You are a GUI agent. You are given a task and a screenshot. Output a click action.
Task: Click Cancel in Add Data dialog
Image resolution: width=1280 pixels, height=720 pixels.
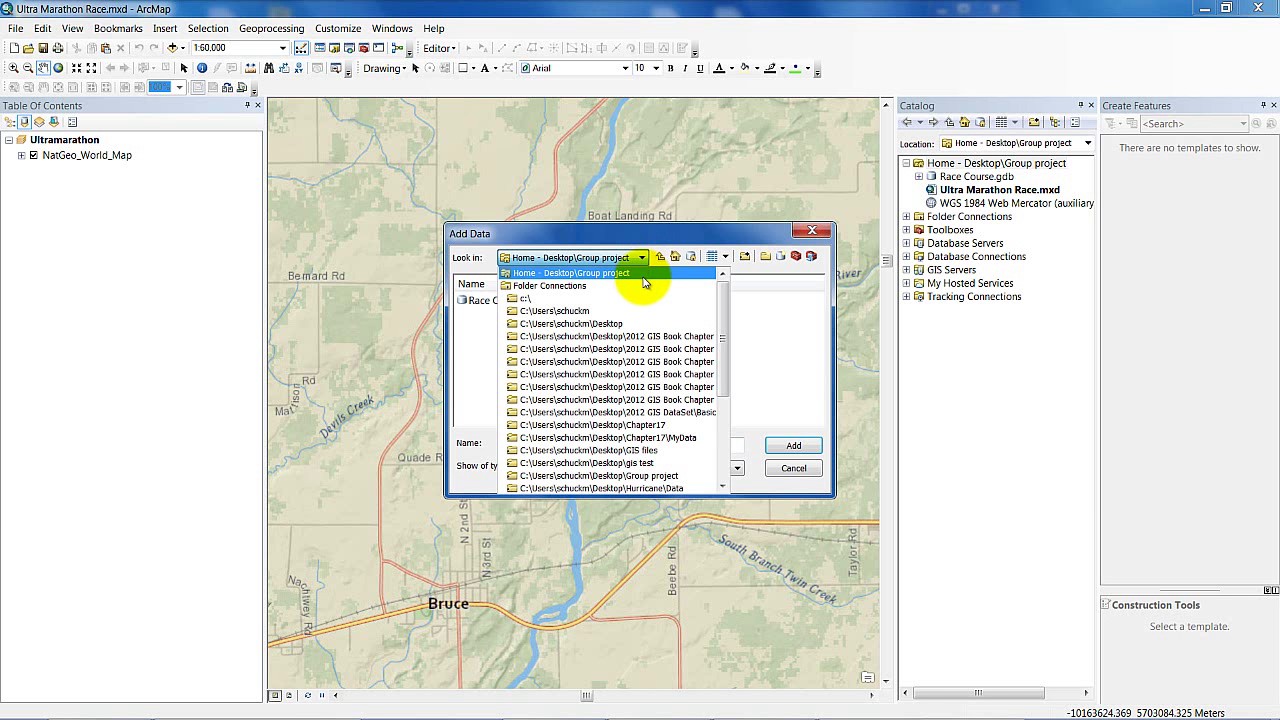point(793,468)
